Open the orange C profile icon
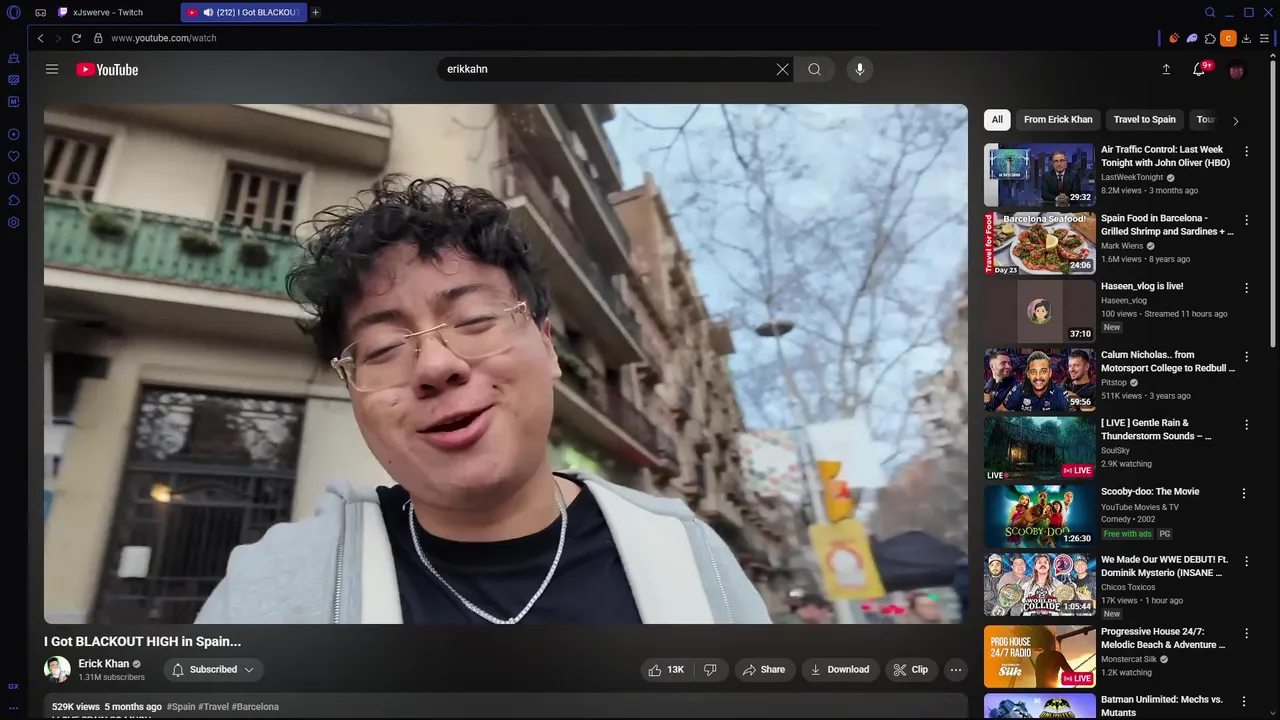The width and height of the screenshot is (1280, 720). click(x=1228, y=38)
